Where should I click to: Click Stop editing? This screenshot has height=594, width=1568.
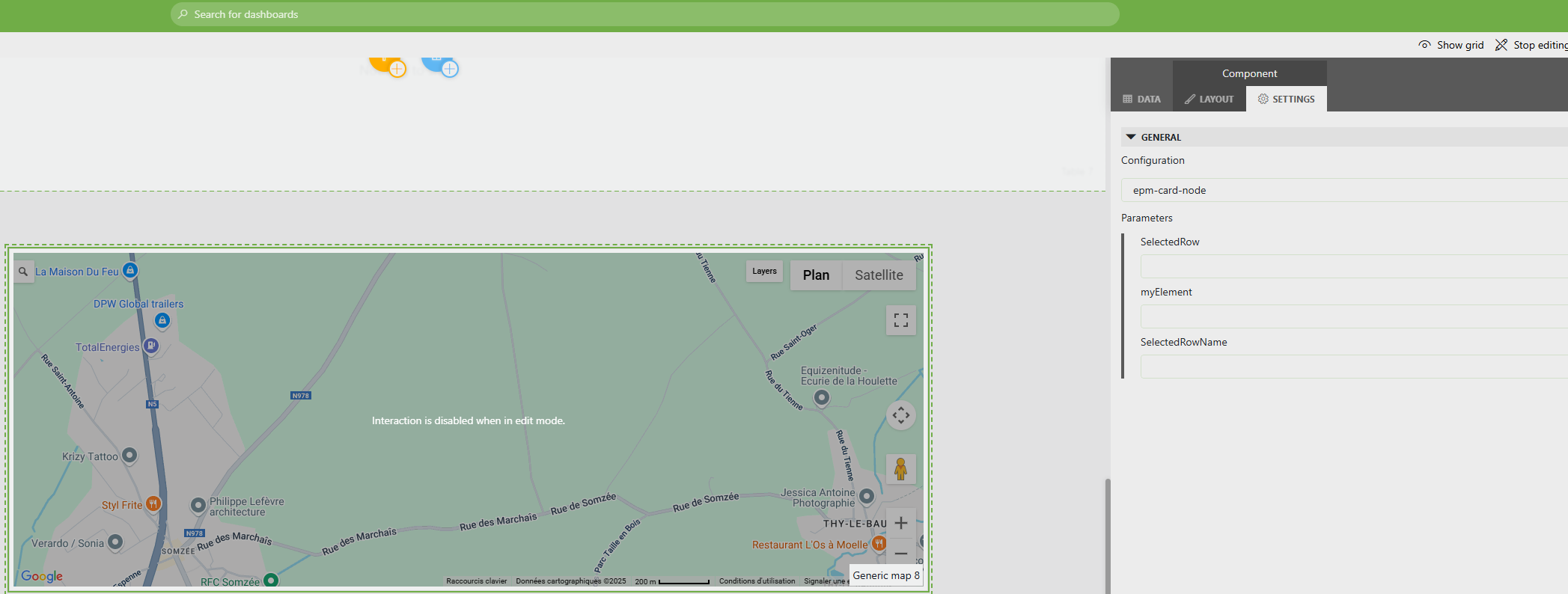pos(1532,45)
